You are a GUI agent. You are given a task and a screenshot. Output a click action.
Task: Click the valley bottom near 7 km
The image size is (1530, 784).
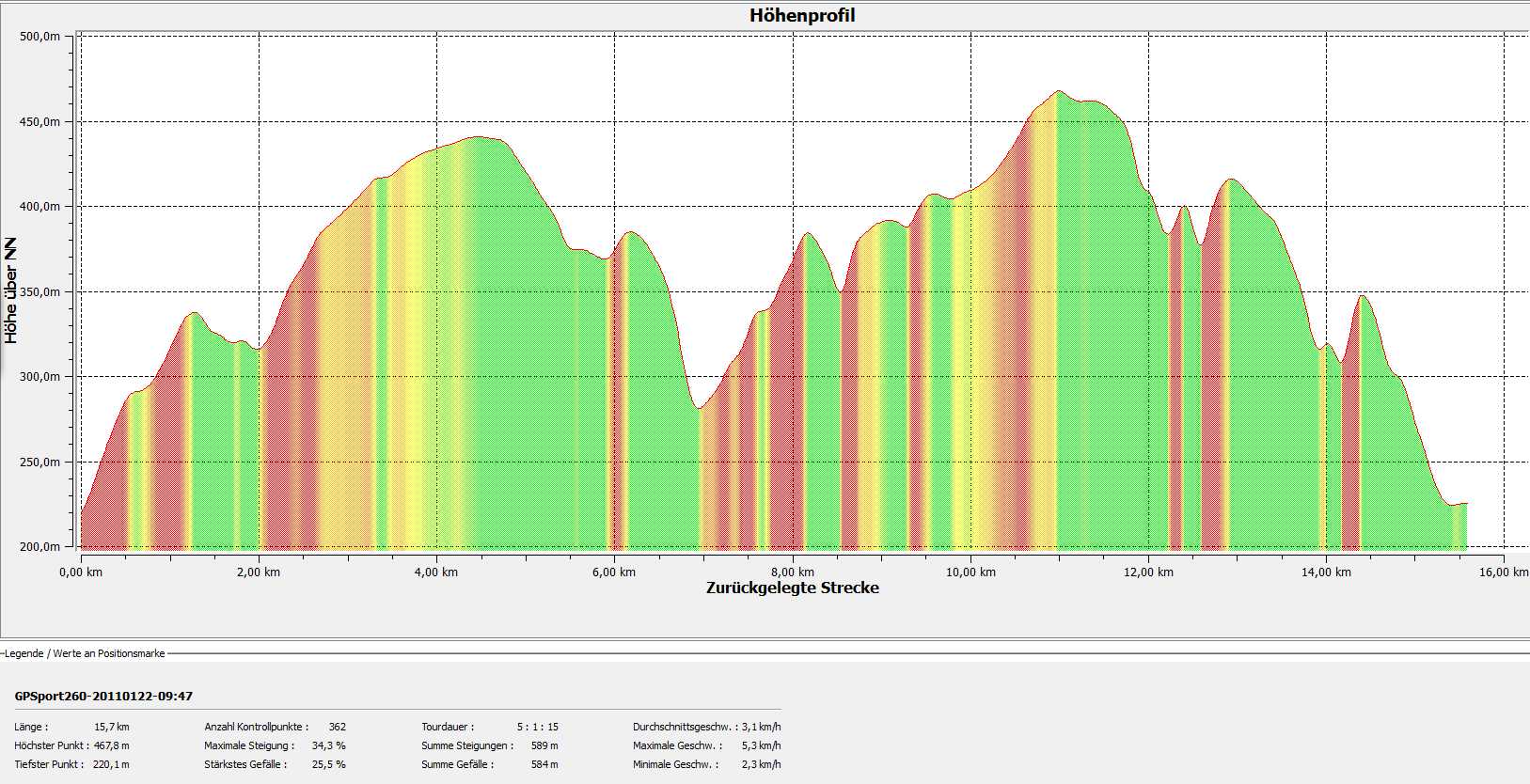[x=699, y=408]
